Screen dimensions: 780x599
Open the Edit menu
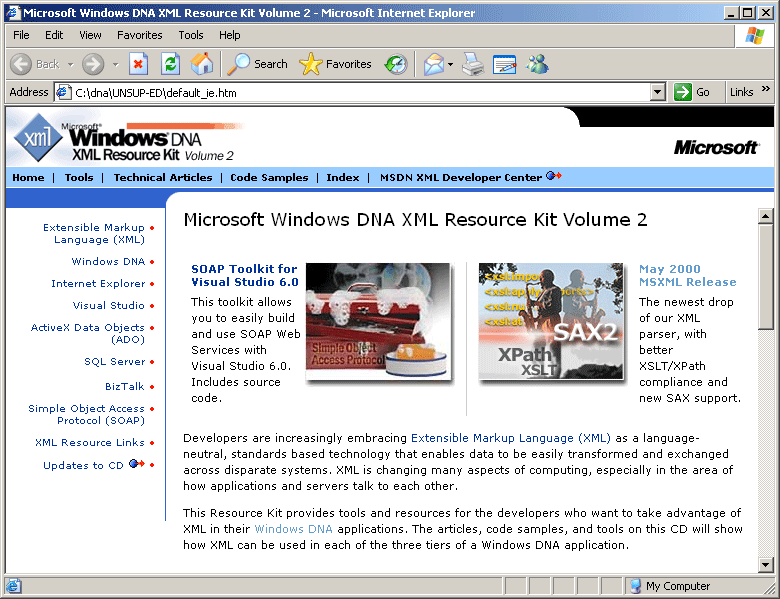(x=54, y=35)
